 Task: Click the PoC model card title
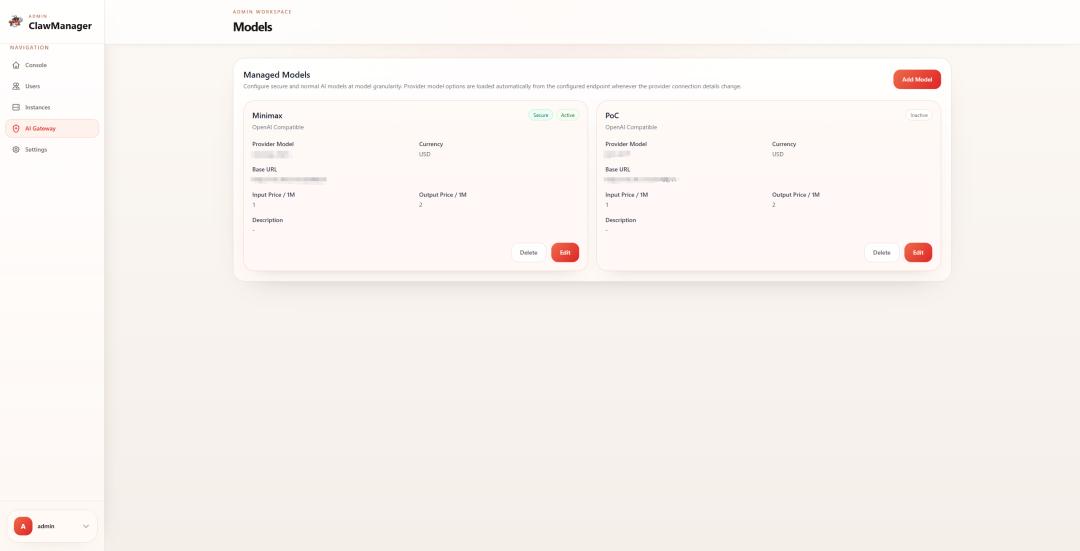[x=612, y=115]
